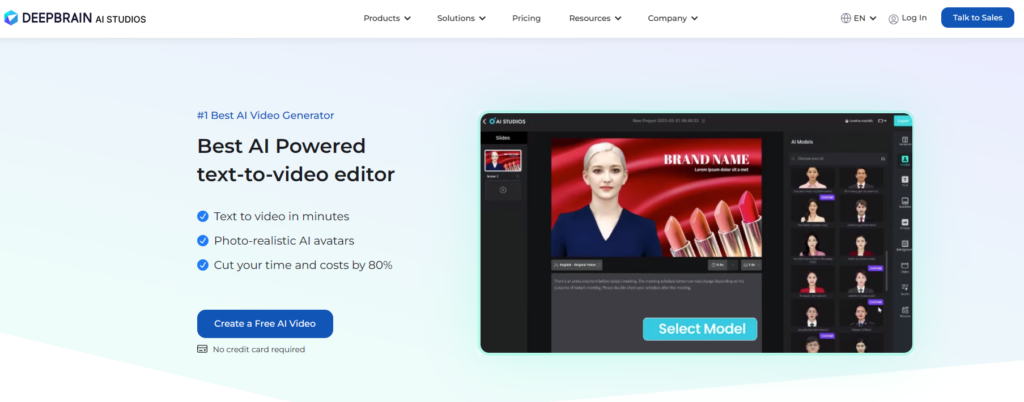Click the filter icon in AI Models search

coord(884,158)
